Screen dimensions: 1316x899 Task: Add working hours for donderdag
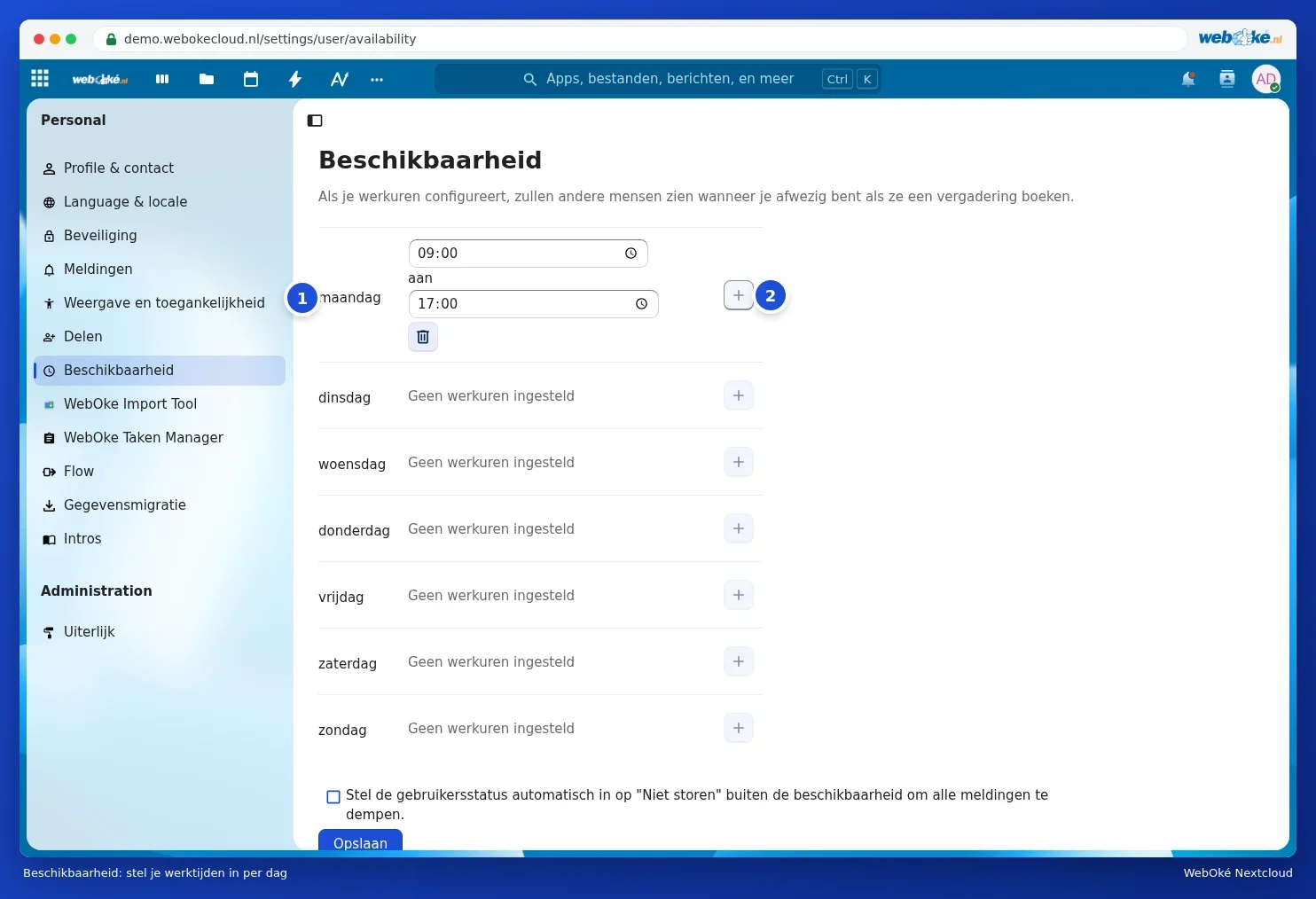pyautogui.click(x=739, y=528)
